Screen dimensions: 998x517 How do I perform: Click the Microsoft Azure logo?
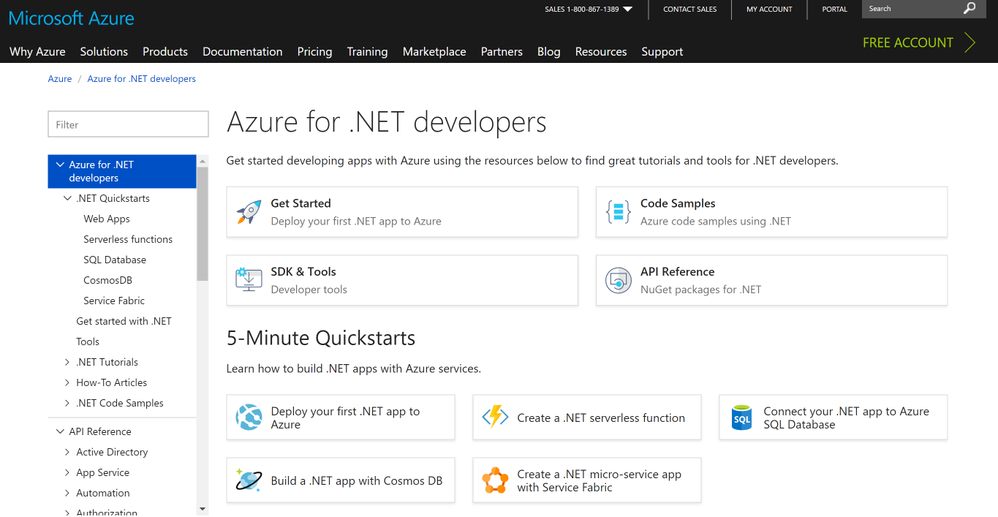coord(71,18)
